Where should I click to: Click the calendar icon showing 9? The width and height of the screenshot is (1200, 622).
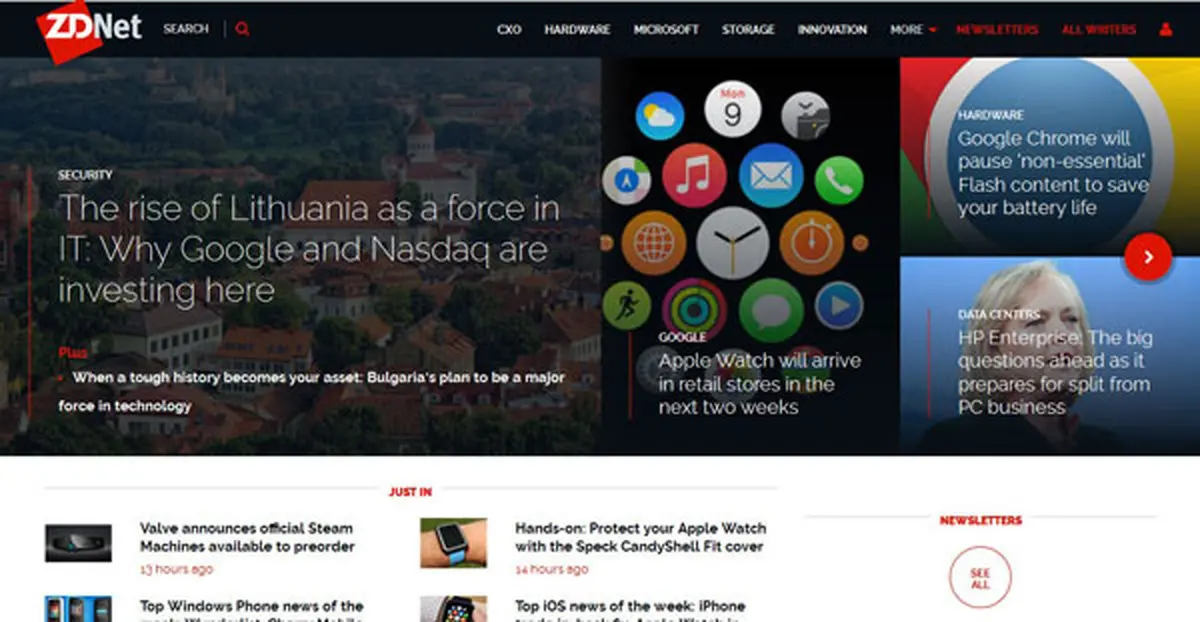click(x=732, y=110)
